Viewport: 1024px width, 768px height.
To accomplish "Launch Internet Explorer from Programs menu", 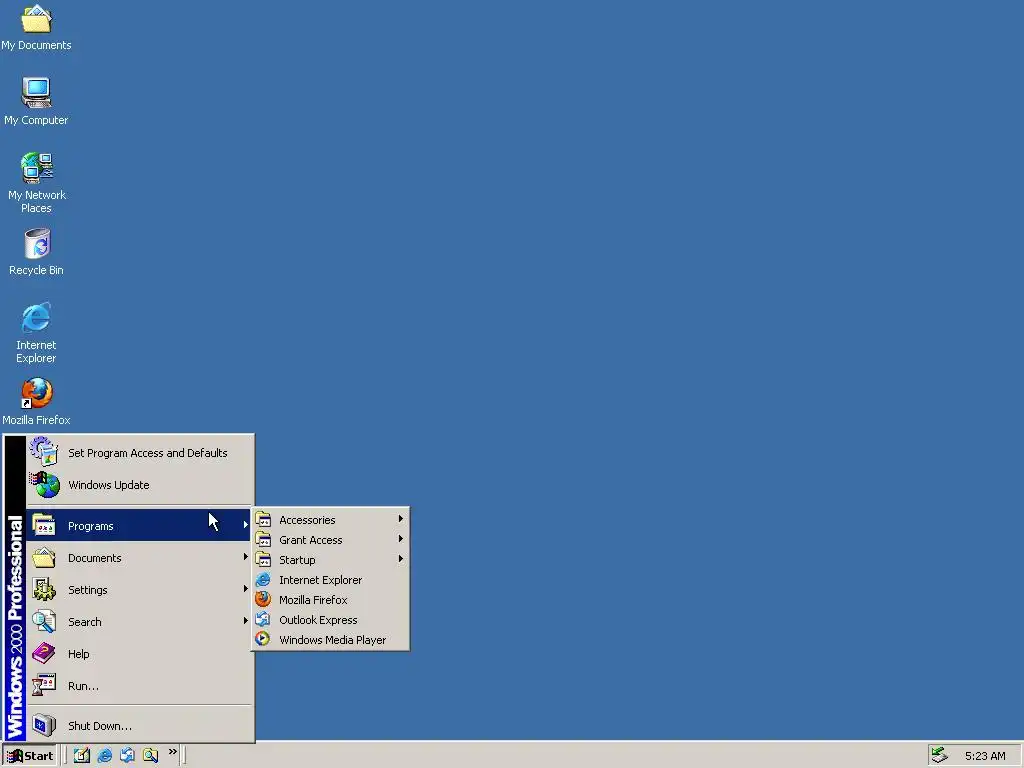I will [331, 580].
